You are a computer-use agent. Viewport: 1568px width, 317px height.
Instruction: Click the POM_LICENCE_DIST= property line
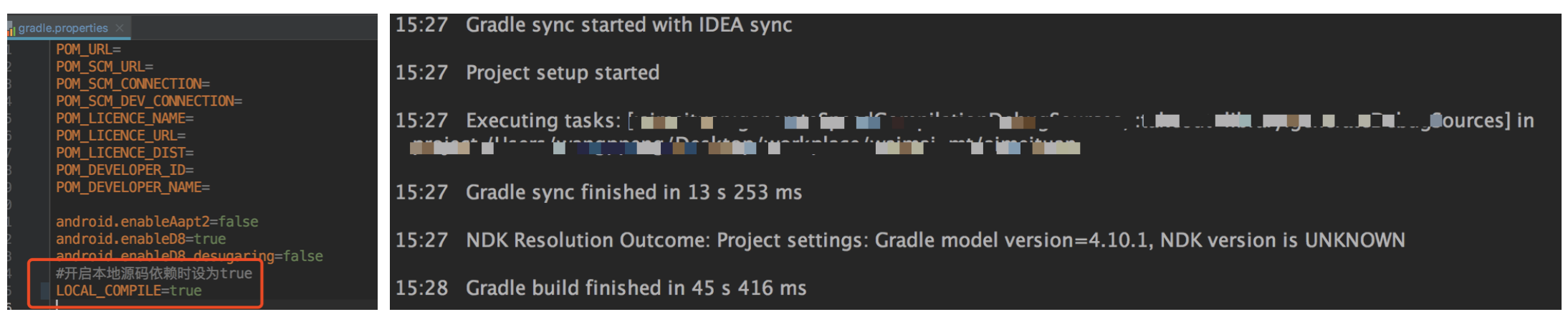pos(125,153)
